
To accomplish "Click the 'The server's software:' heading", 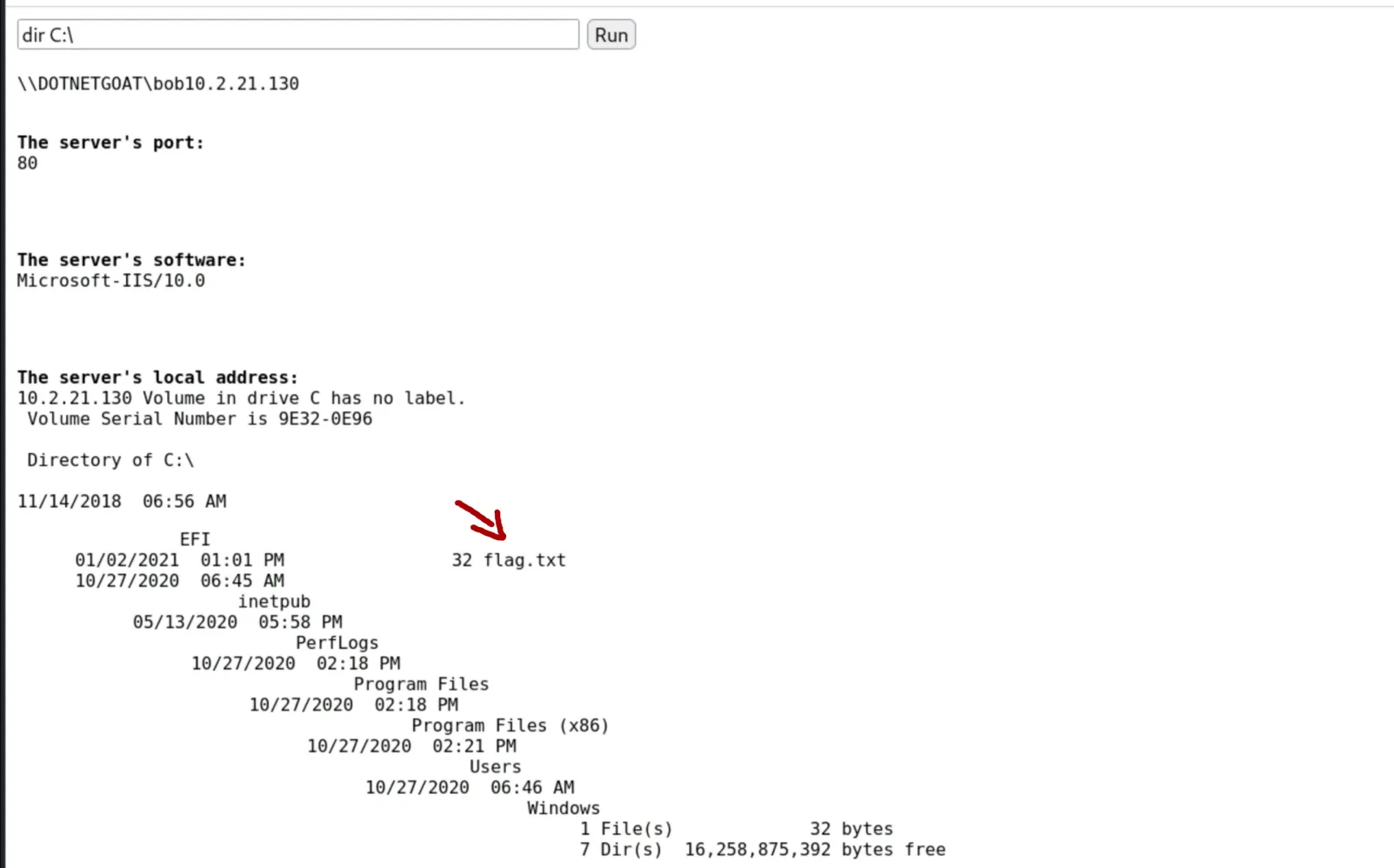I will tap(131, 260).
